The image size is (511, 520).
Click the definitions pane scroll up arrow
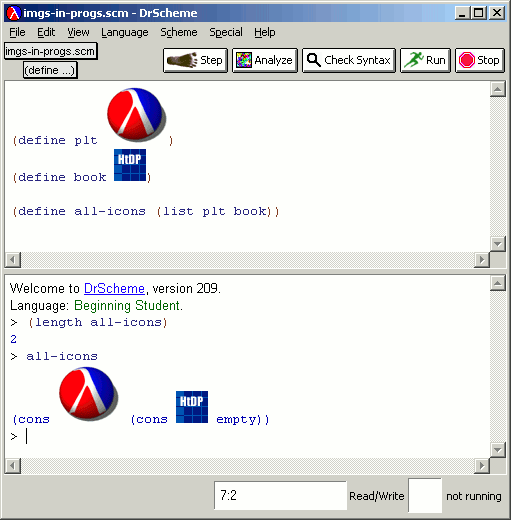[x=498, y=89]
